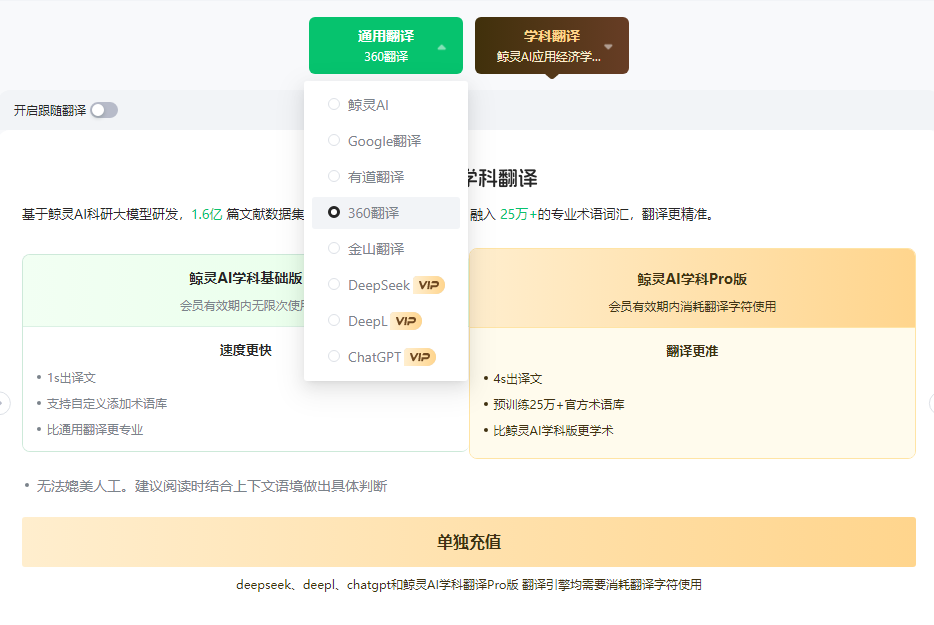The width and height of the screenshot is (934, 625).
Task: Click the 25万+ highlighted text
Action: click(x=518, y=214)
